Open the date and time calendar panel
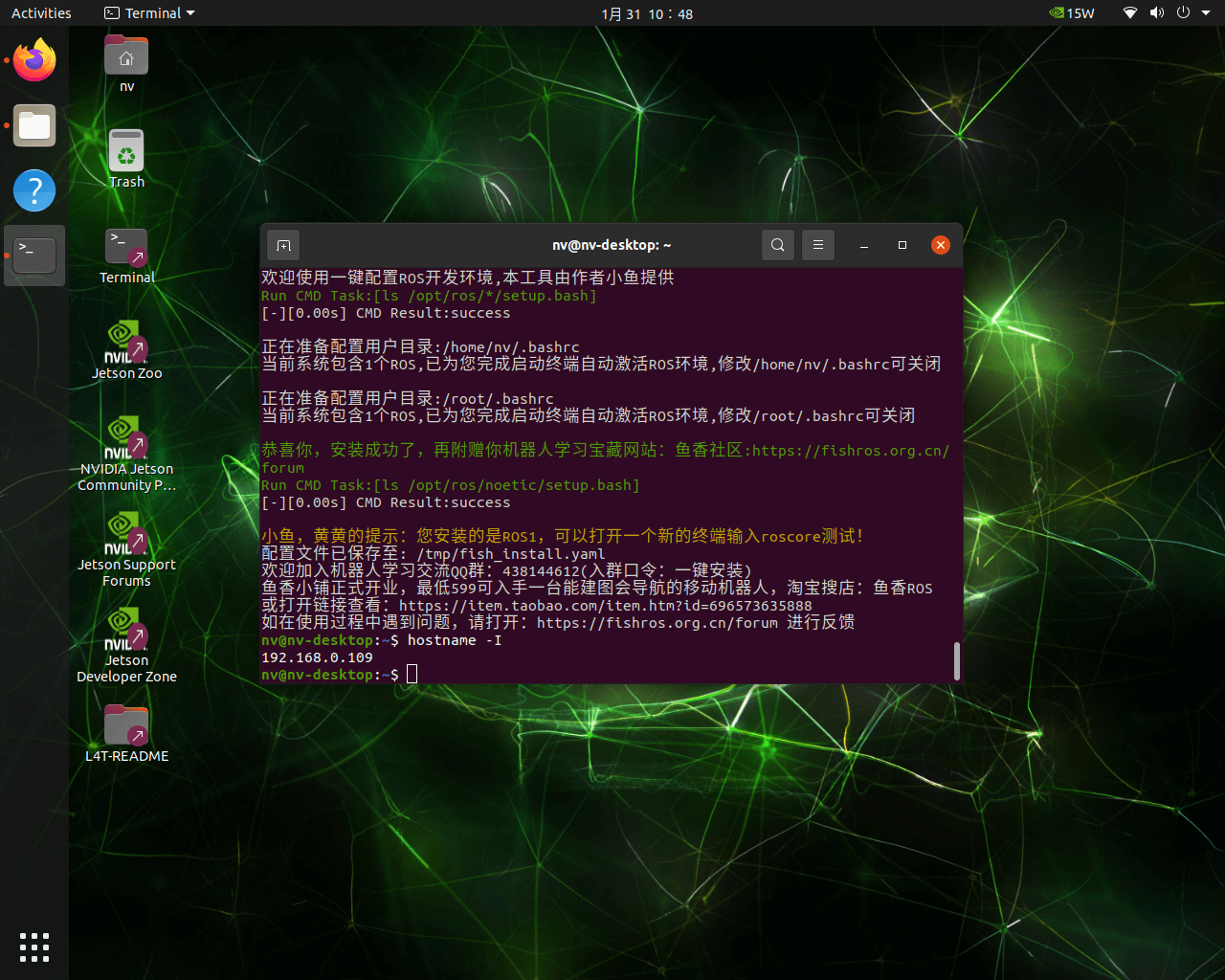 coord(647,13)
